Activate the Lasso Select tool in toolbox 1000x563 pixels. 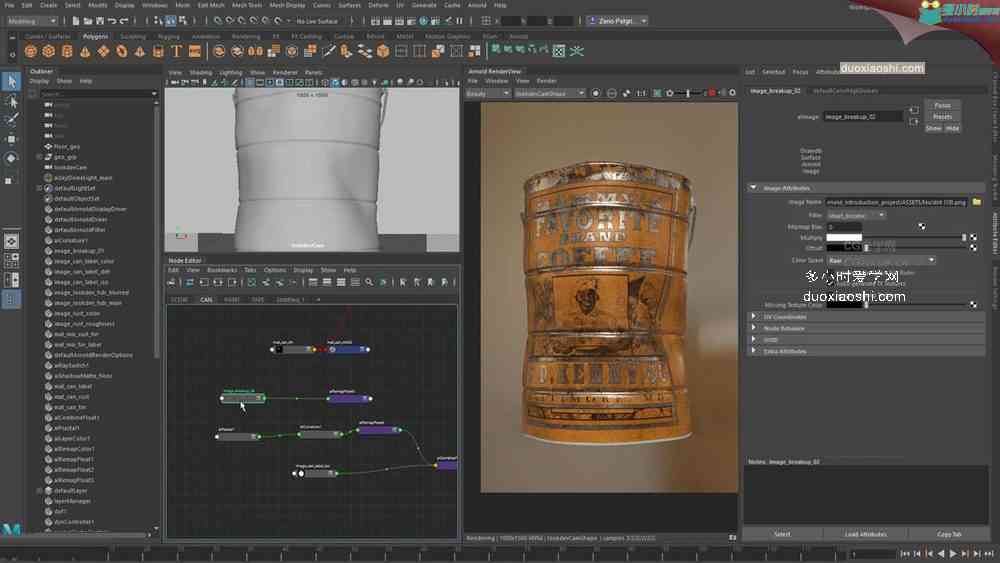pos(11,101)
